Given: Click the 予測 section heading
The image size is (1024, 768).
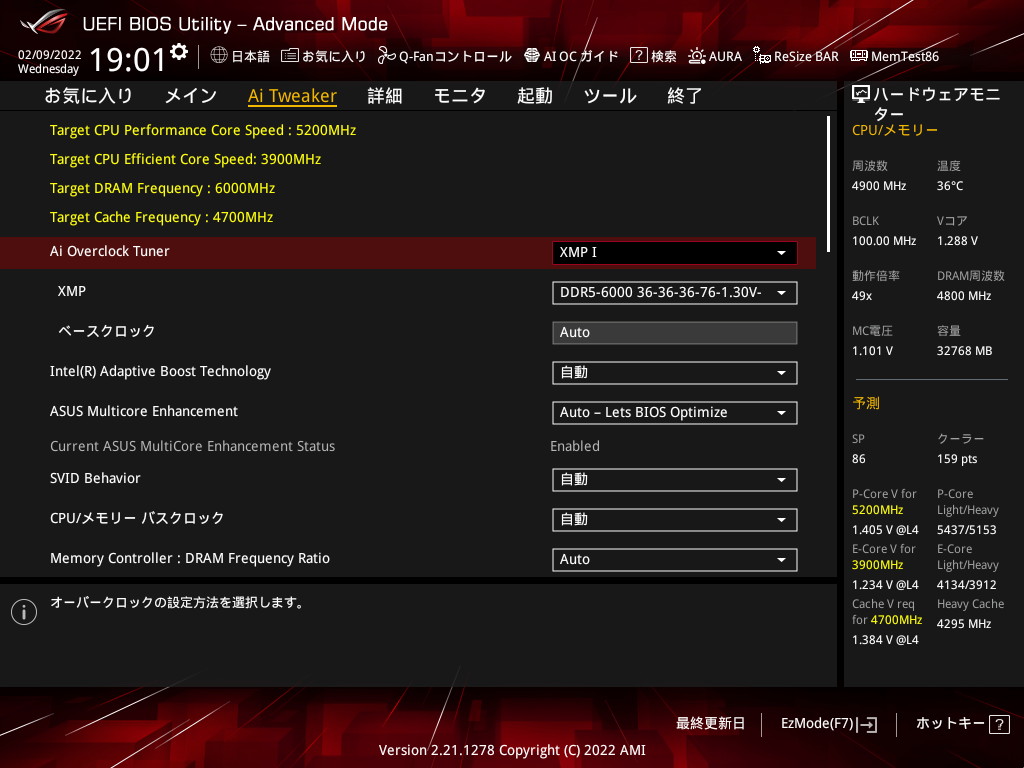Looking at the screenshot, I should (x=866, y=404).
